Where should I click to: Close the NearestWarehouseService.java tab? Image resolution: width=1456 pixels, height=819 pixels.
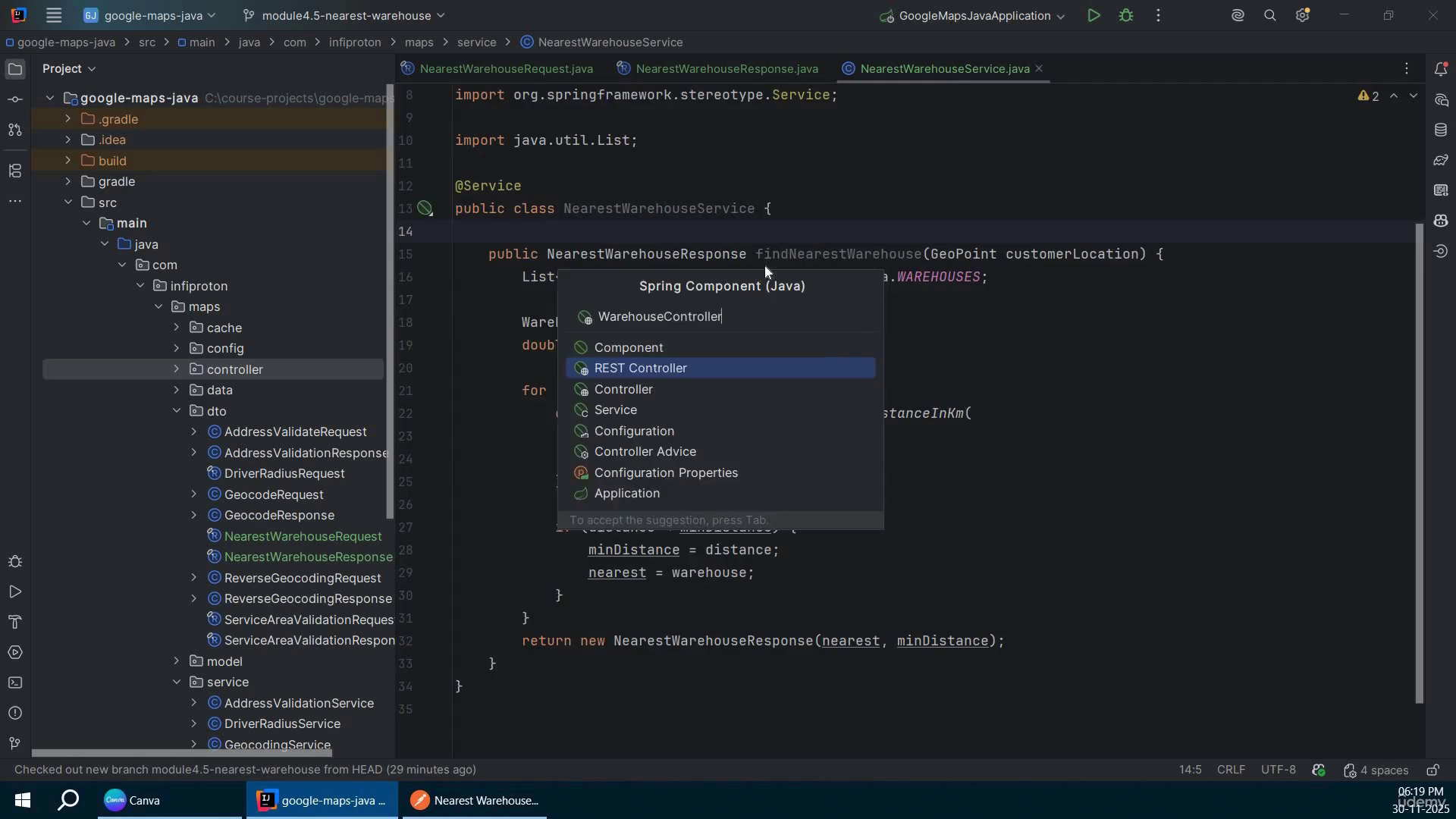point(1039,69)
